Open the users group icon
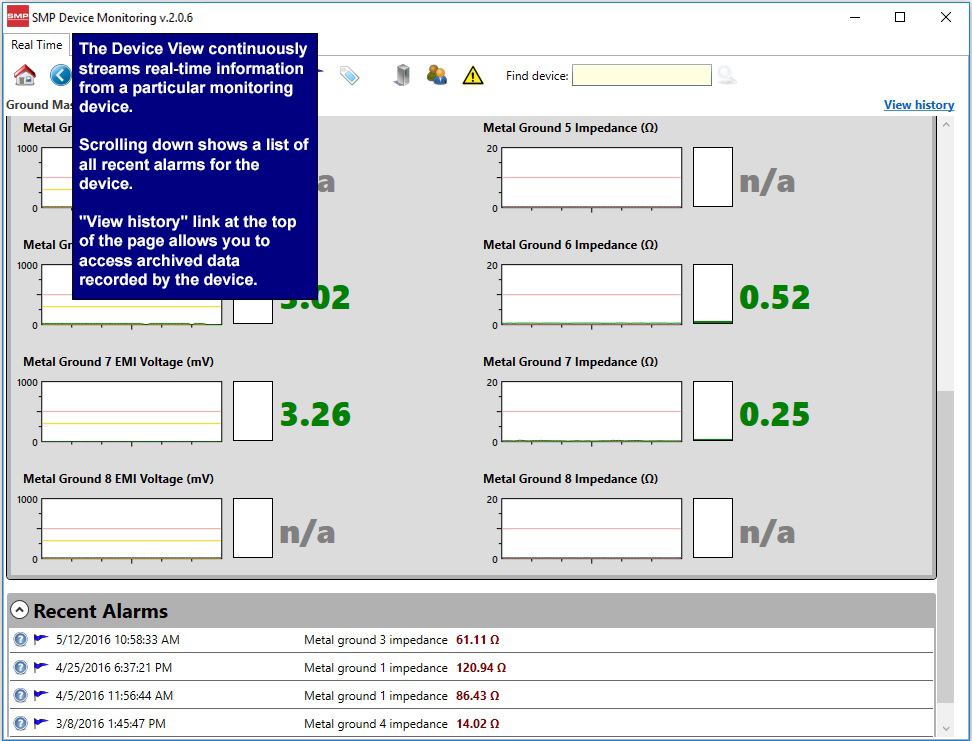 point(437,75)
